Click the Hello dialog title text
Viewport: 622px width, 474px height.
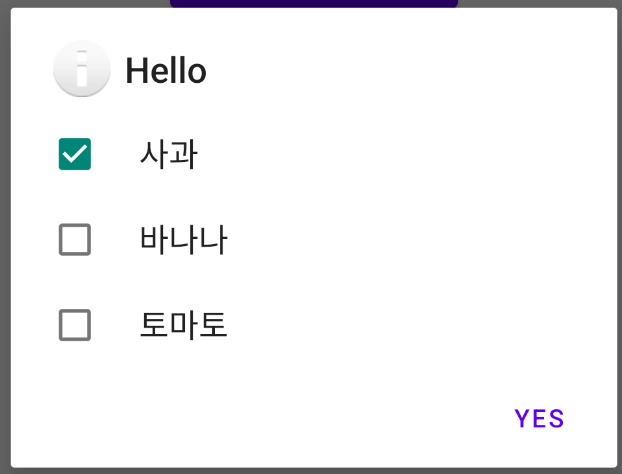(x=166, y=71)
